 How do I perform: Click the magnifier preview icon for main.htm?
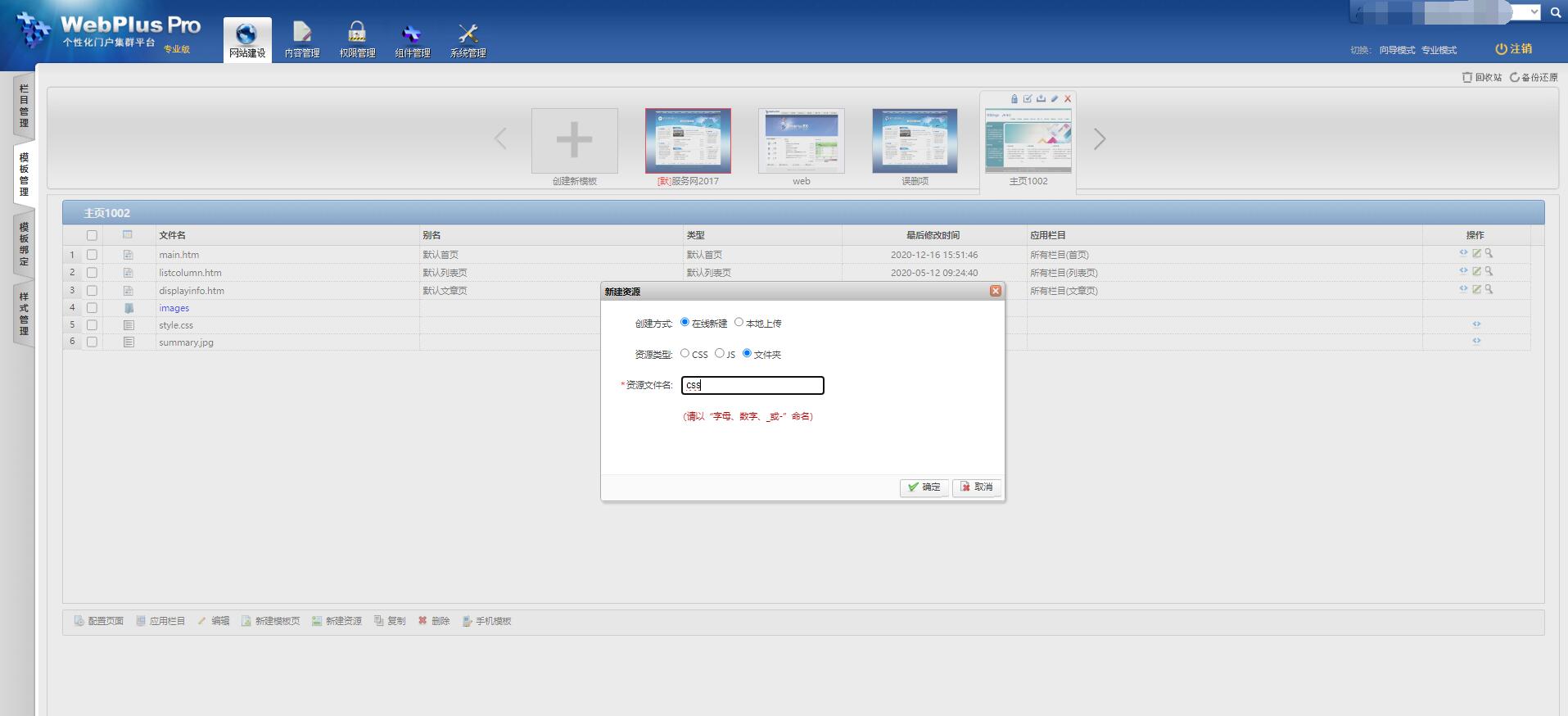point(1489,254)
